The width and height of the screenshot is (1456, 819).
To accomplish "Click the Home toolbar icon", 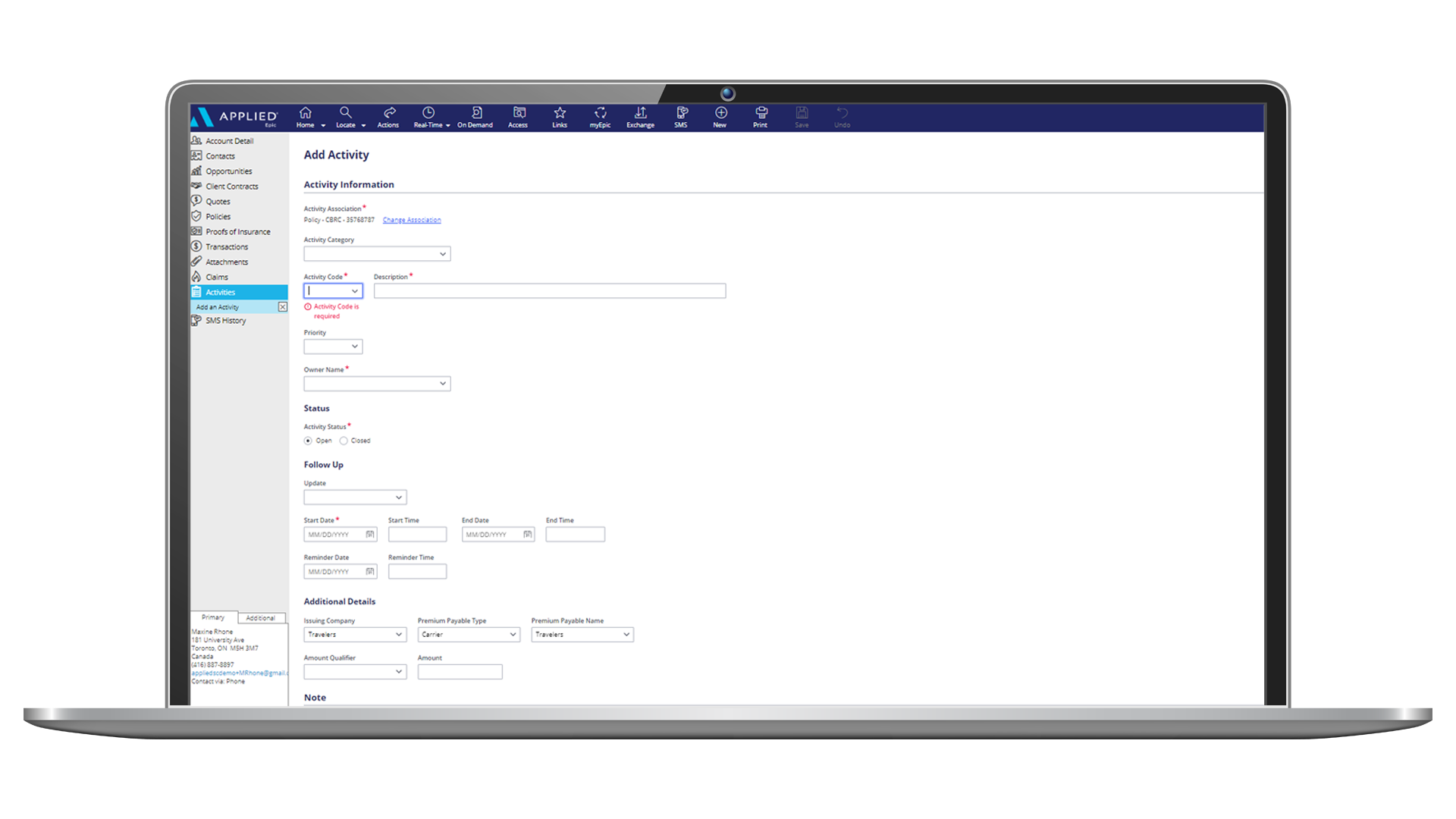I will coord(306,113).
